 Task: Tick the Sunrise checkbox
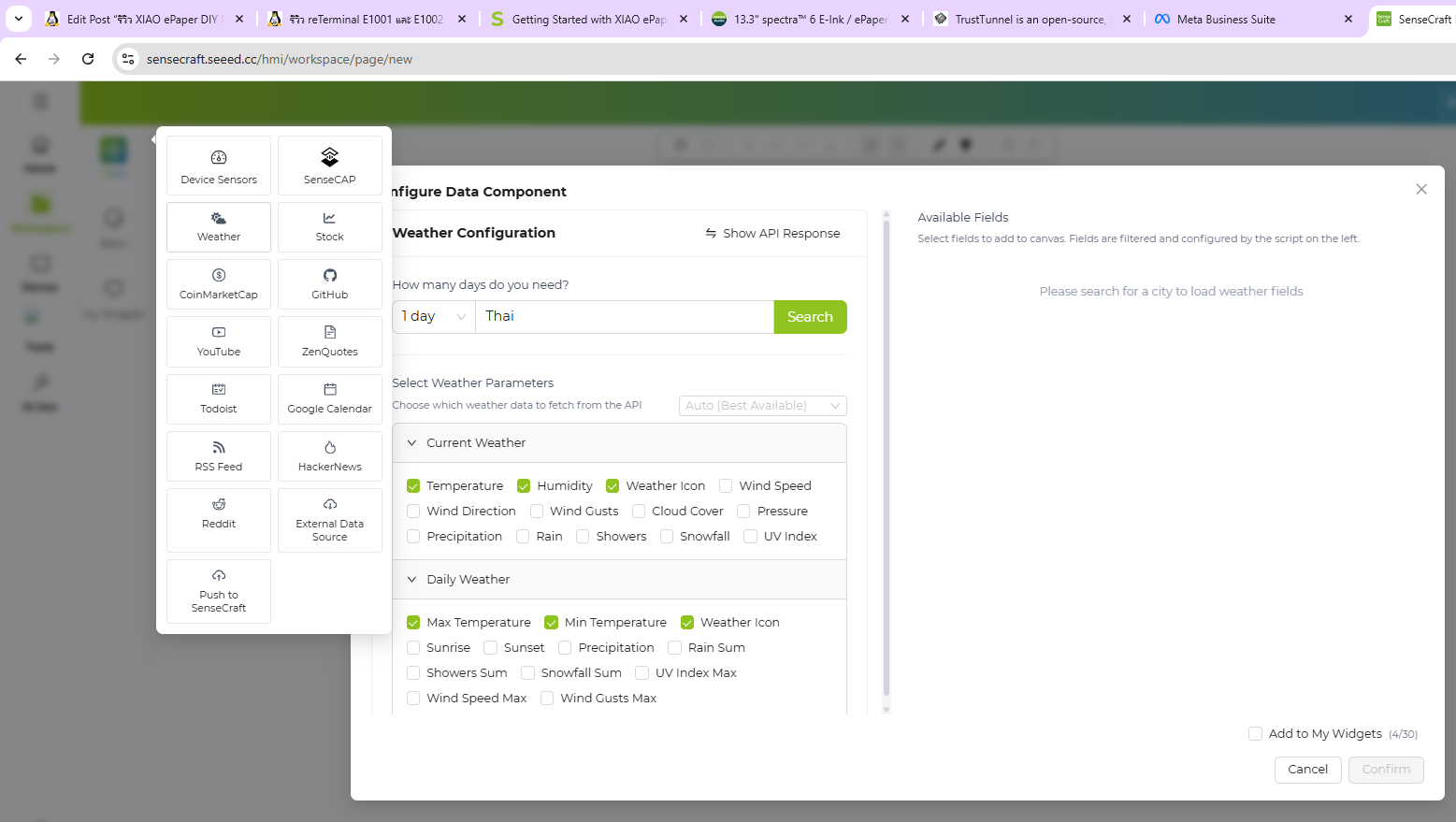pos(413,648)
